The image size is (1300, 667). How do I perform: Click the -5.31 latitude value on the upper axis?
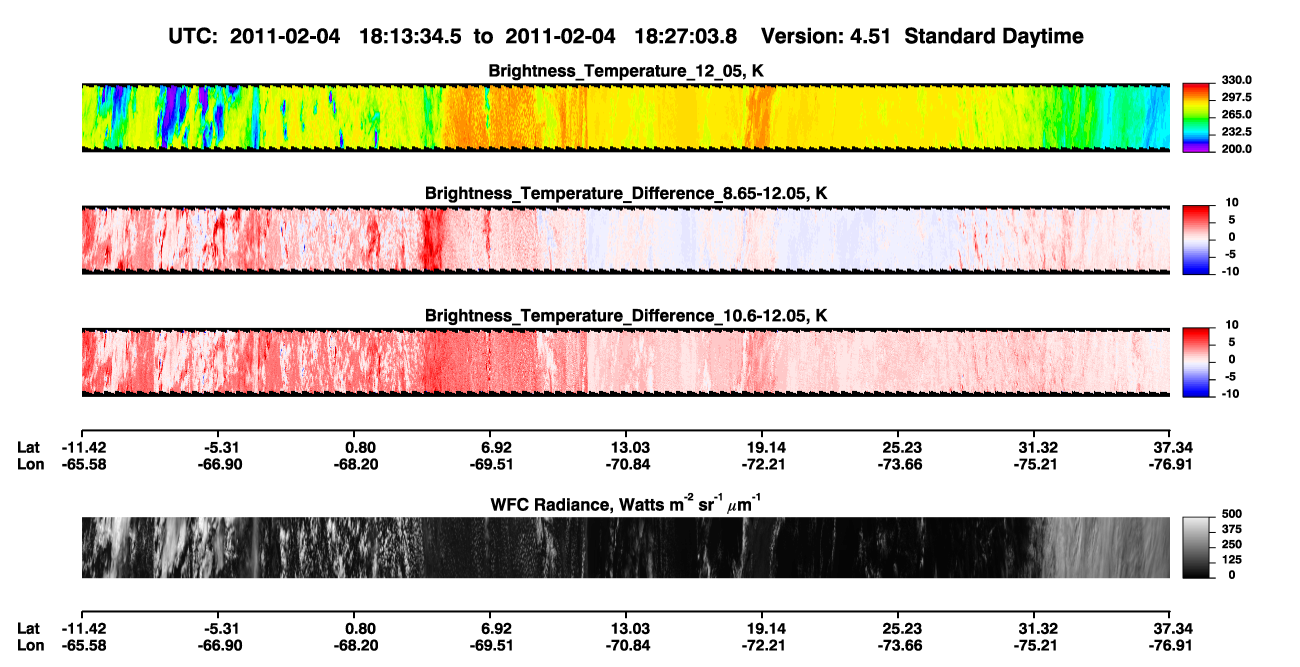[220, 447]
